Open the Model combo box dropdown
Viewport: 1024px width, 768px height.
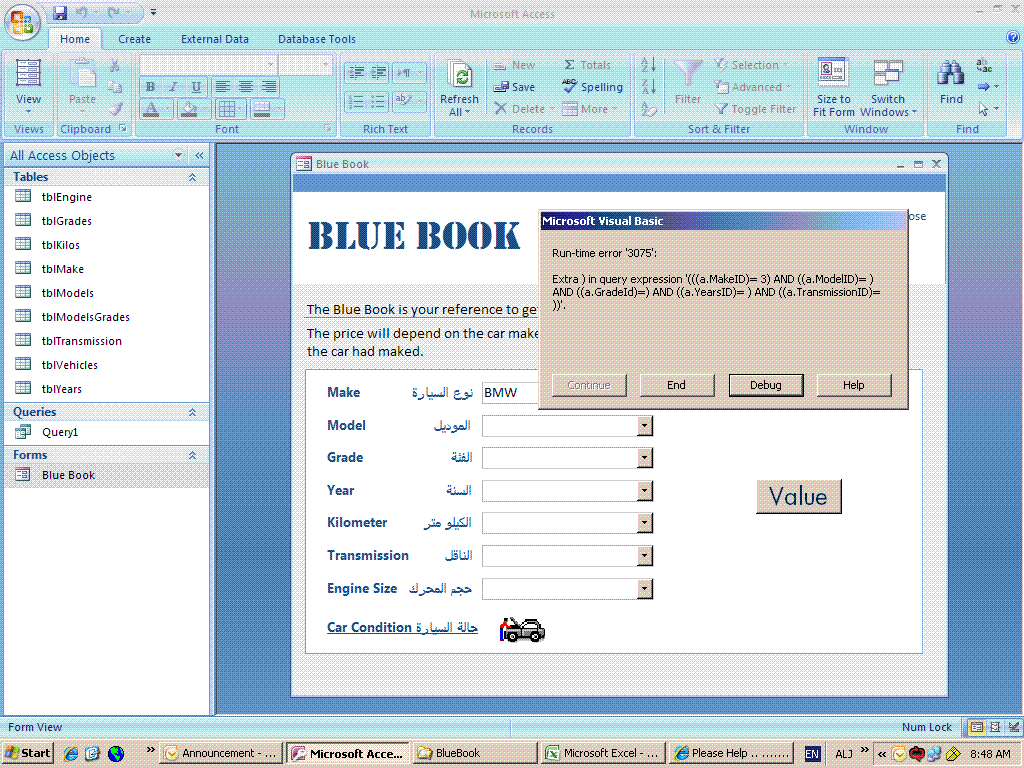645,426
